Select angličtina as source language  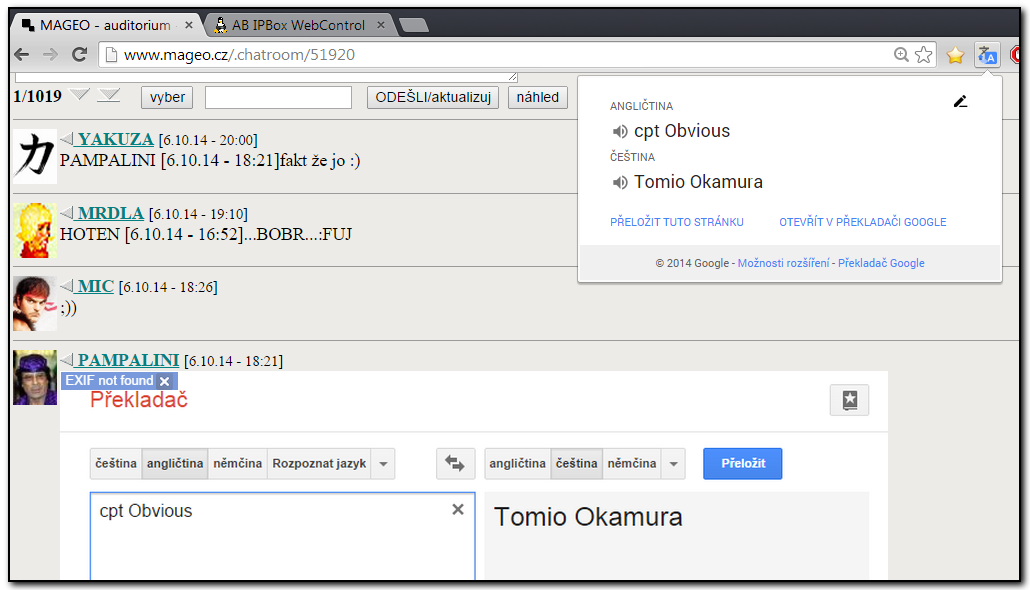point(175,464)
